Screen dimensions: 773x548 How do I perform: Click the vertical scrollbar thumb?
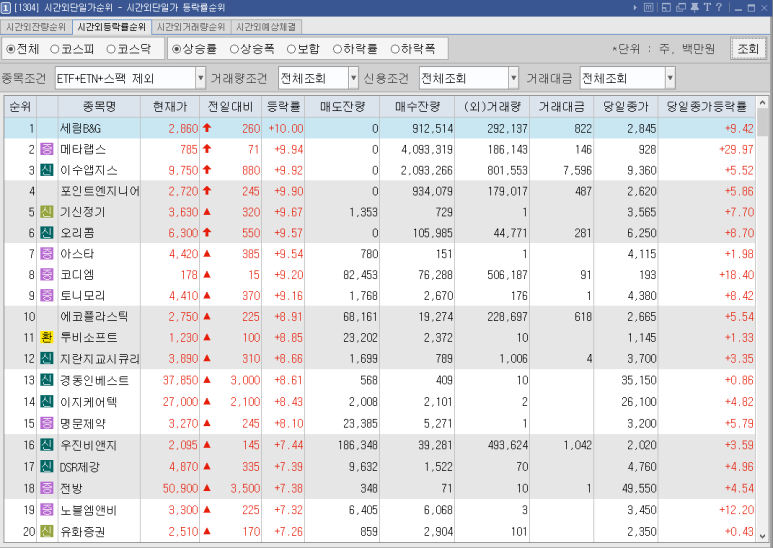pos(762,122)
